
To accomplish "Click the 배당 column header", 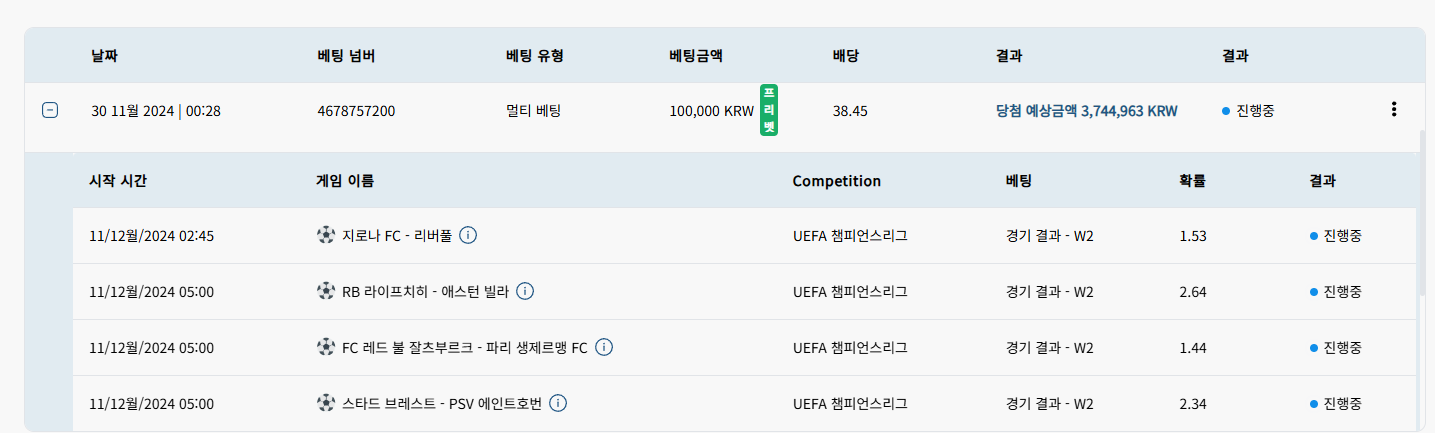I will [x=846, y=56].
